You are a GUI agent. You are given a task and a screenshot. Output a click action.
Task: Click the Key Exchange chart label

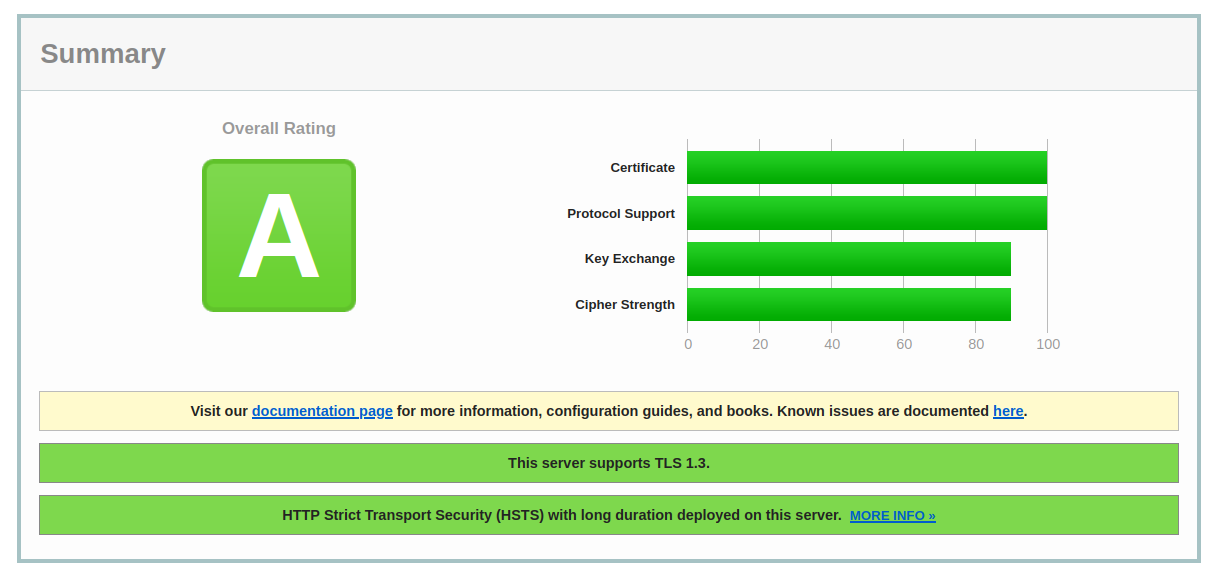point(630,259)
